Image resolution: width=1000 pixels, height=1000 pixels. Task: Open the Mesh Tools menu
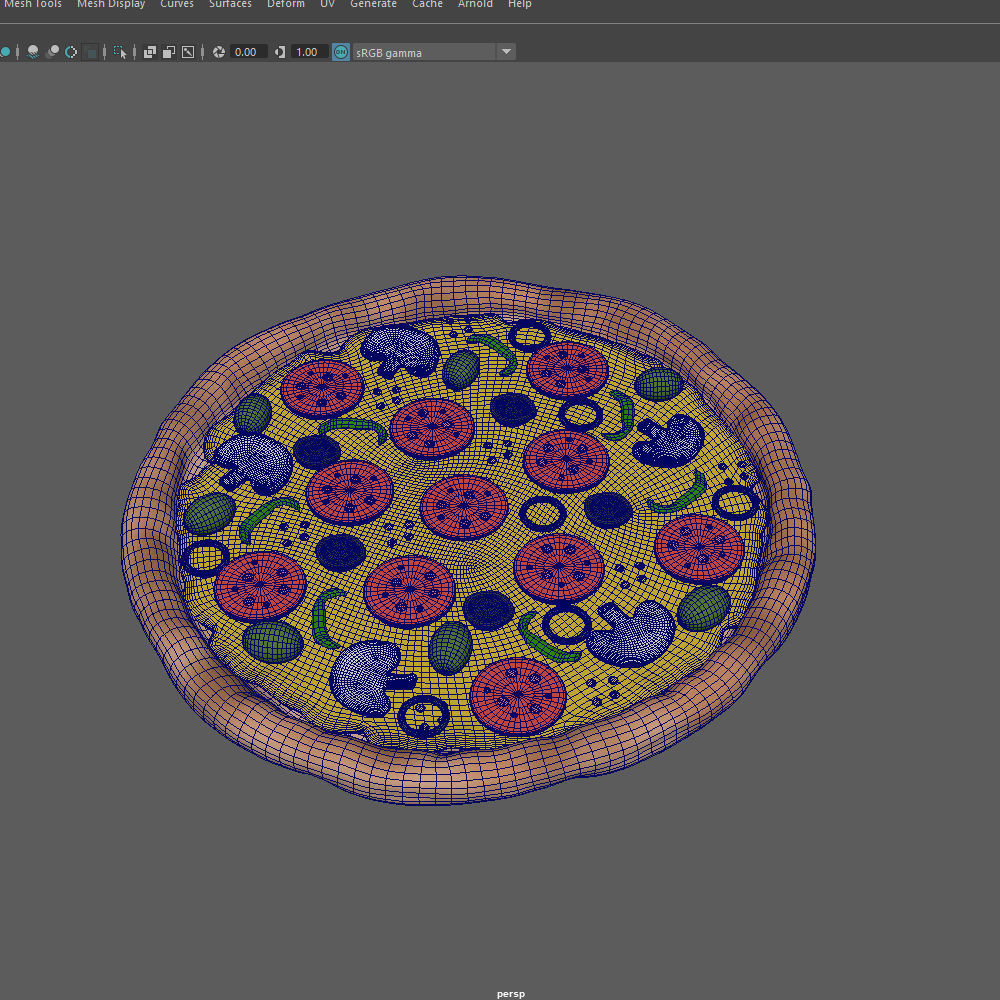[33, 4]
